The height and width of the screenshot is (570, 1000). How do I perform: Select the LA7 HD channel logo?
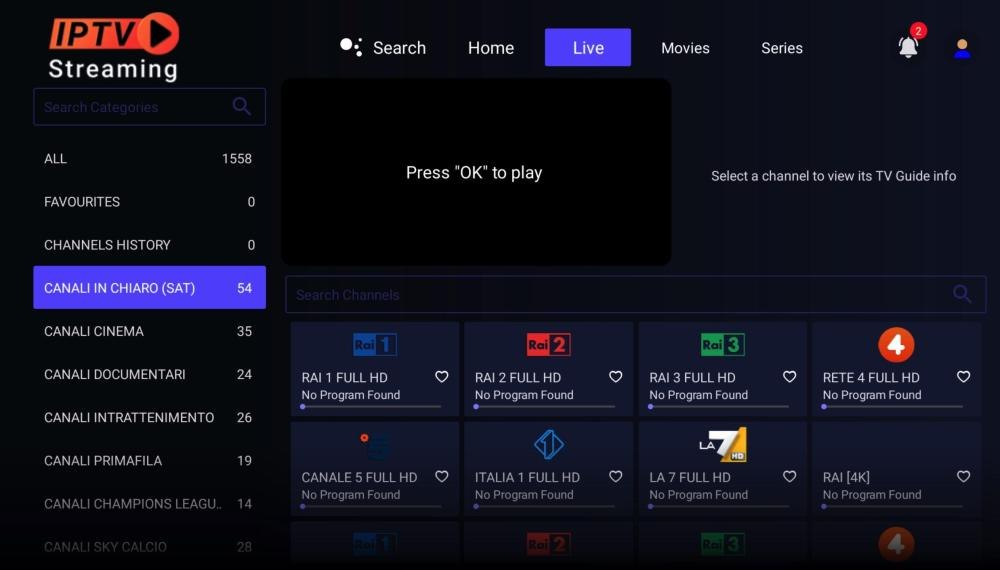click(722, 445)
